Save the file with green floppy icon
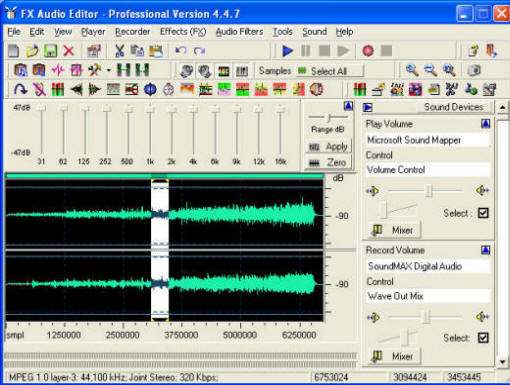Viewport: 510px width, 385px height. pos(50,51)
